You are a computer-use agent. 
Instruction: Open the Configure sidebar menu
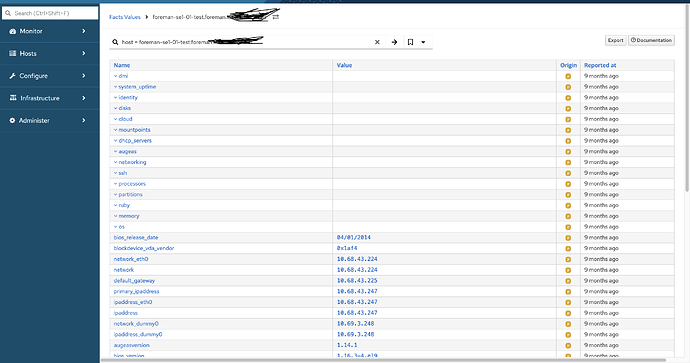coord(49,76)
